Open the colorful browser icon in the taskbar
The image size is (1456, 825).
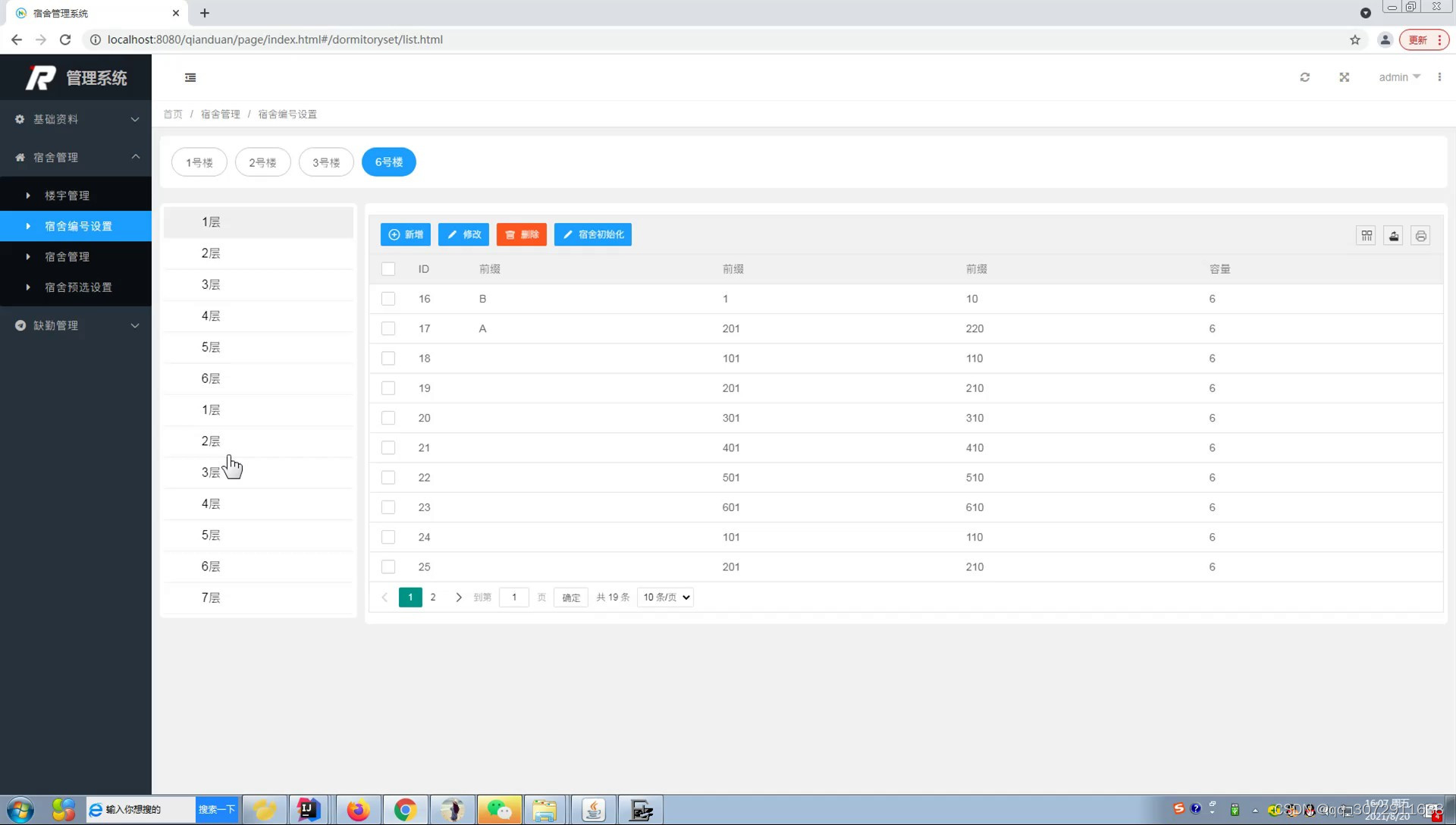[64, 810]
